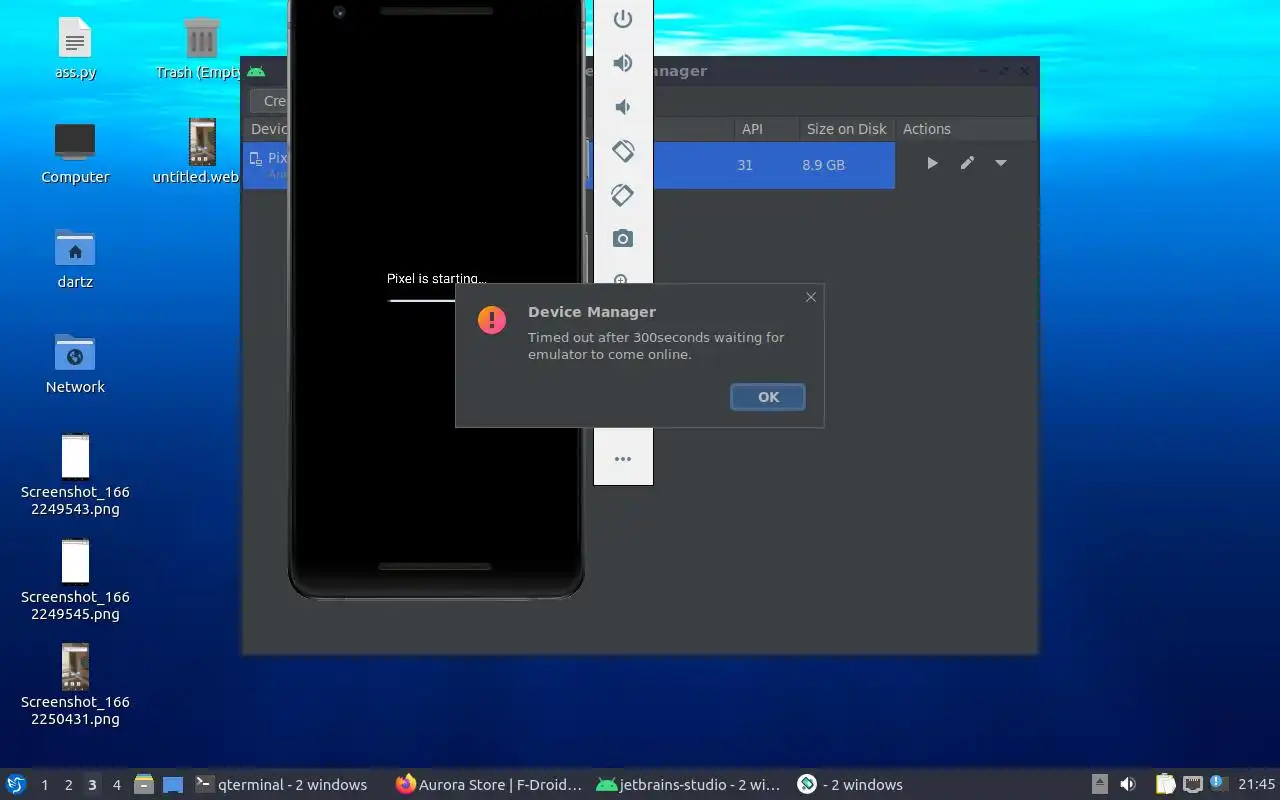
Task: Edit the Pixel device with pencil icon
Action: pos(967,163)
